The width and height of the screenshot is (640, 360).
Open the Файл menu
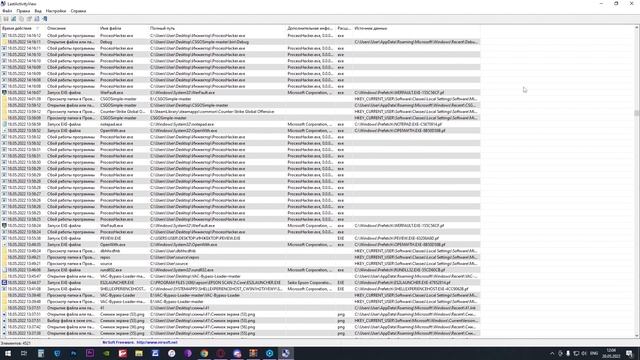pyautogui.click(x=7, y=11)
